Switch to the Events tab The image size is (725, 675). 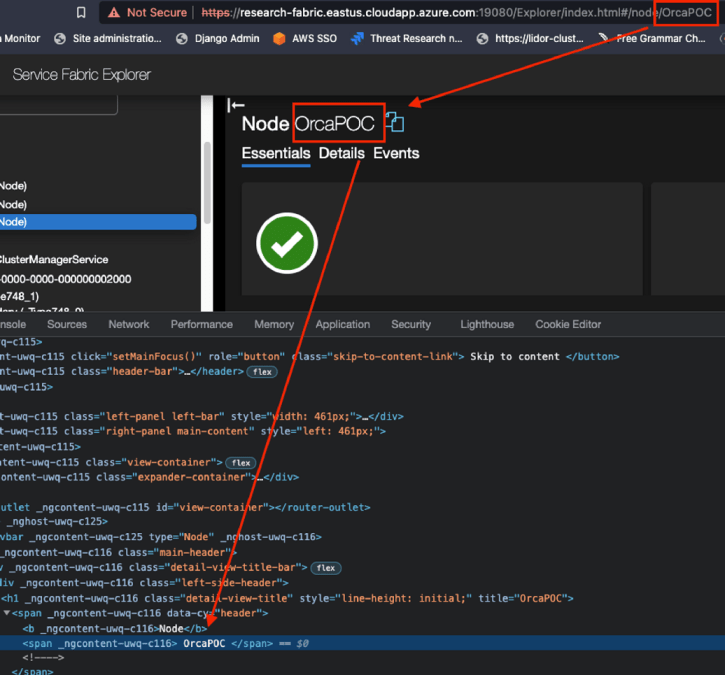tap(396, 153)
